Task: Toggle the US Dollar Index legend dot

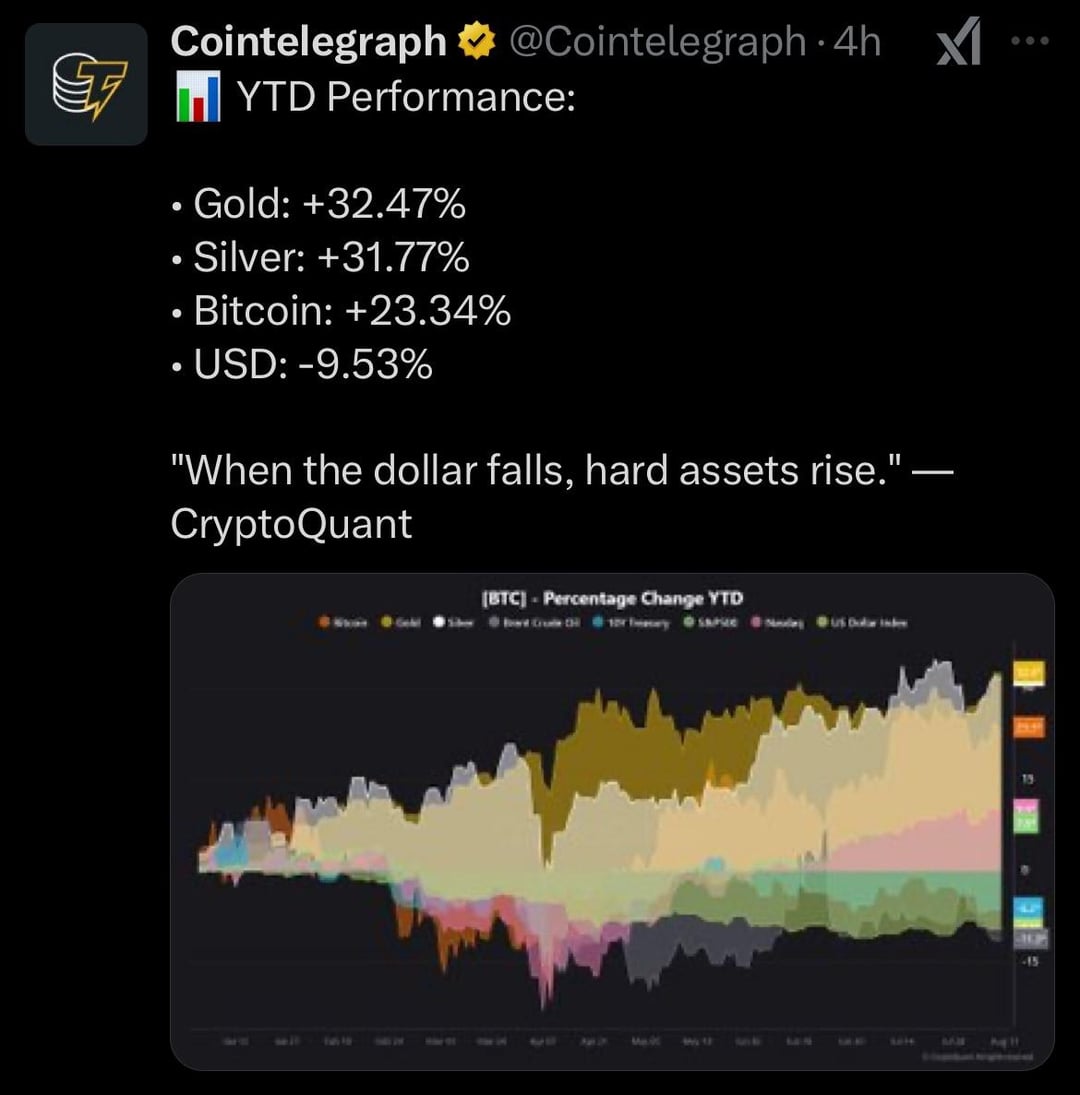Action: [822, 622]
